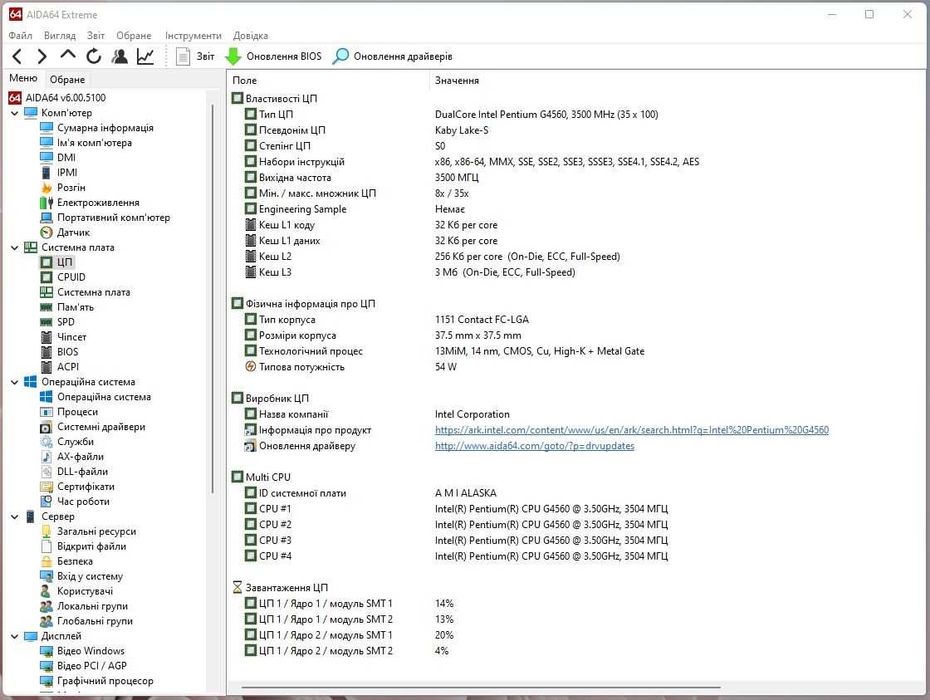This screenshot has width=930, height=700.
Task: Open Оновлення драйверів driver updates
Action: 392,56
